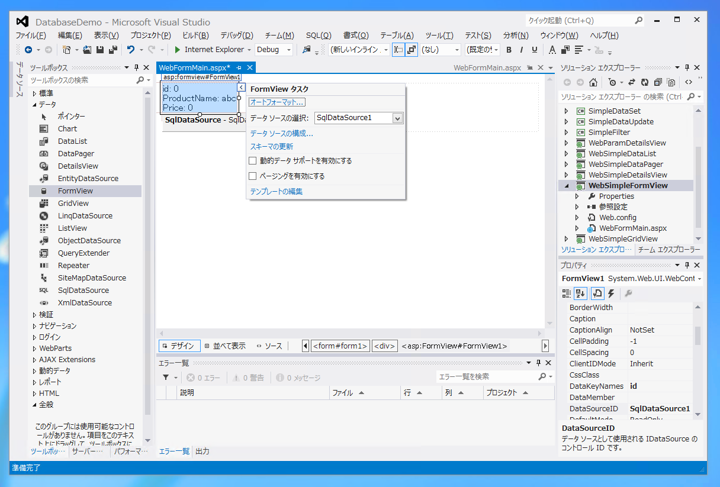Collapse the データ toolbox group

(x=34, y=105)
